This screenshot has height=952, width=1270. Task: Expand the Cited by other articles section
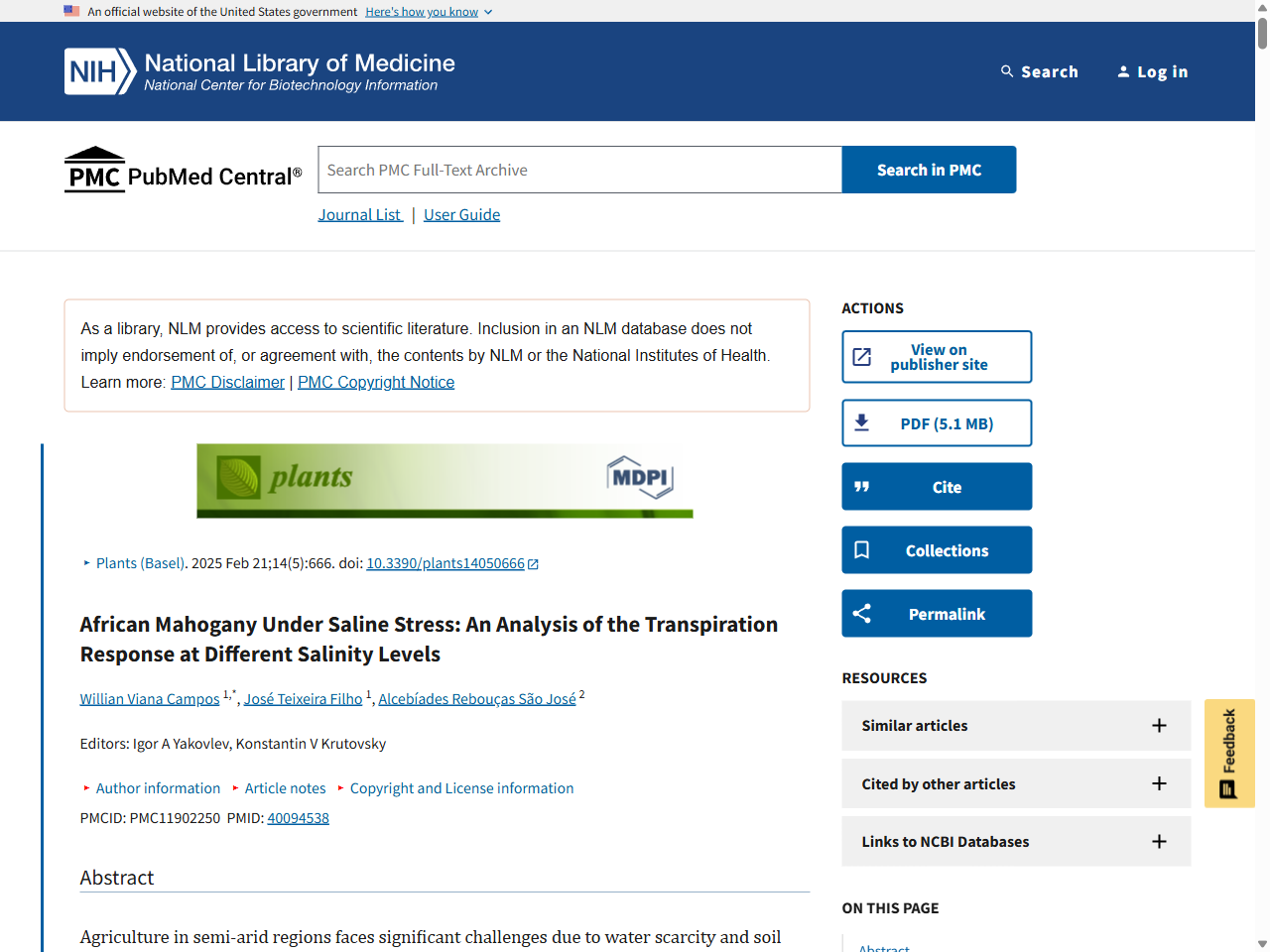(x=1159, y=783)
